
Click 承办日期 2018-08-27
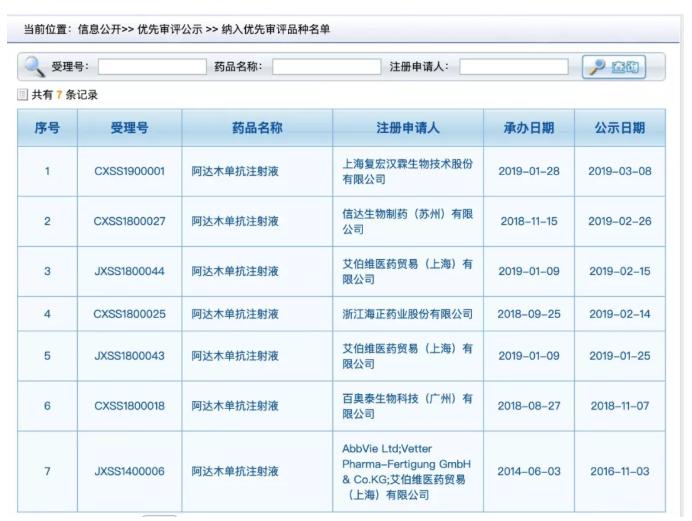click(529, 405)
